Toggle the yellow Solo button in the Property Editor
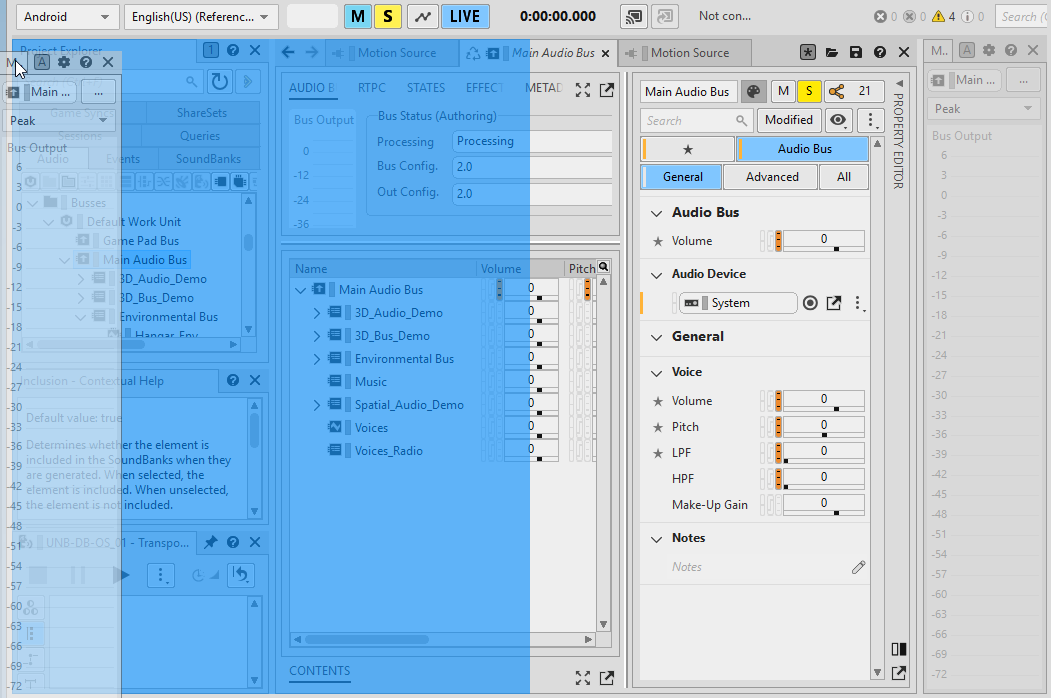Image resolution: width=1051 pixels, height=698 pixels. tap(809, 91)
